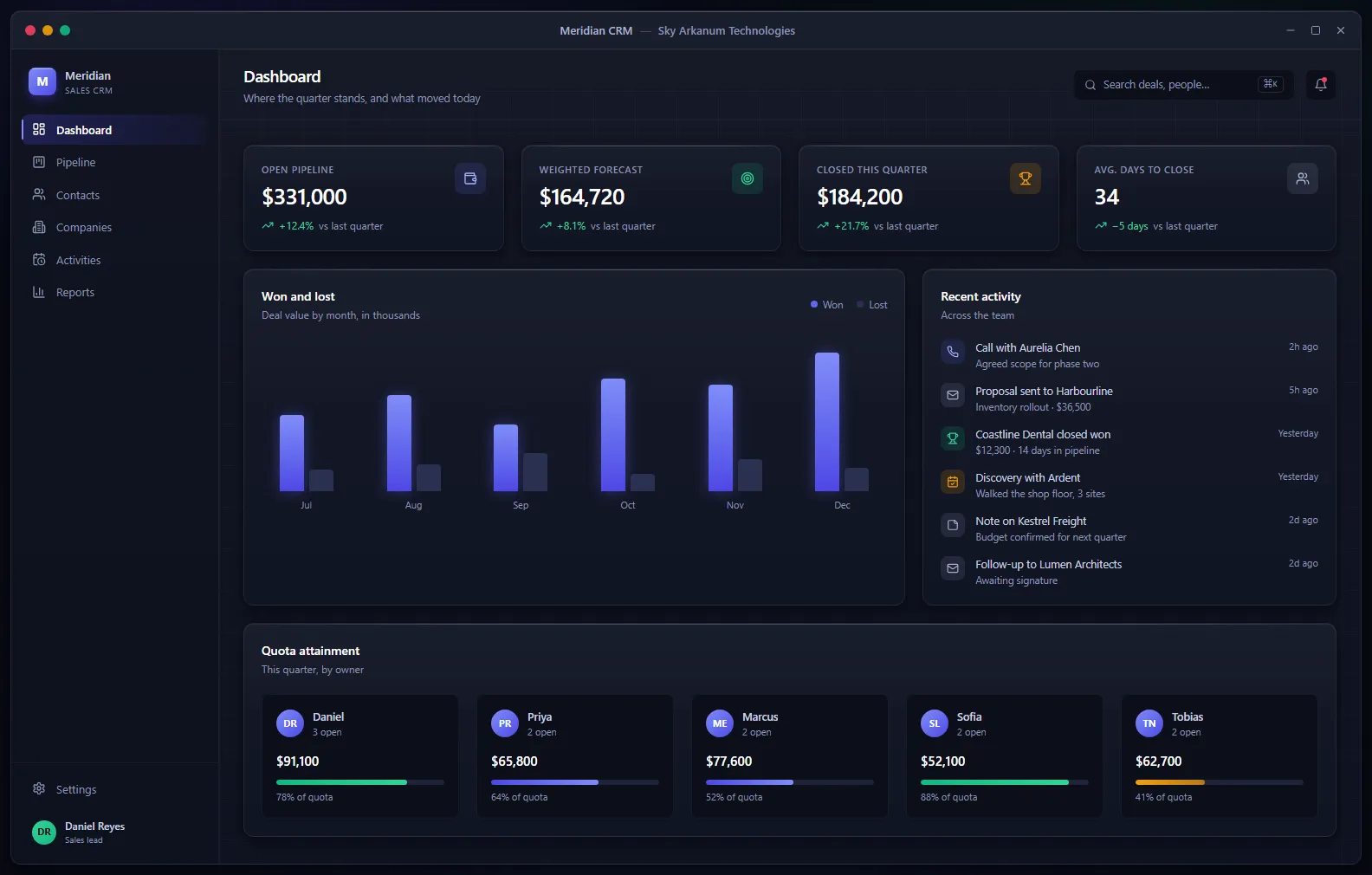The width and height of the screenshot is (1372, 875).
Task: Open Note on Kestrel Freight
Action: point(1129,528)
